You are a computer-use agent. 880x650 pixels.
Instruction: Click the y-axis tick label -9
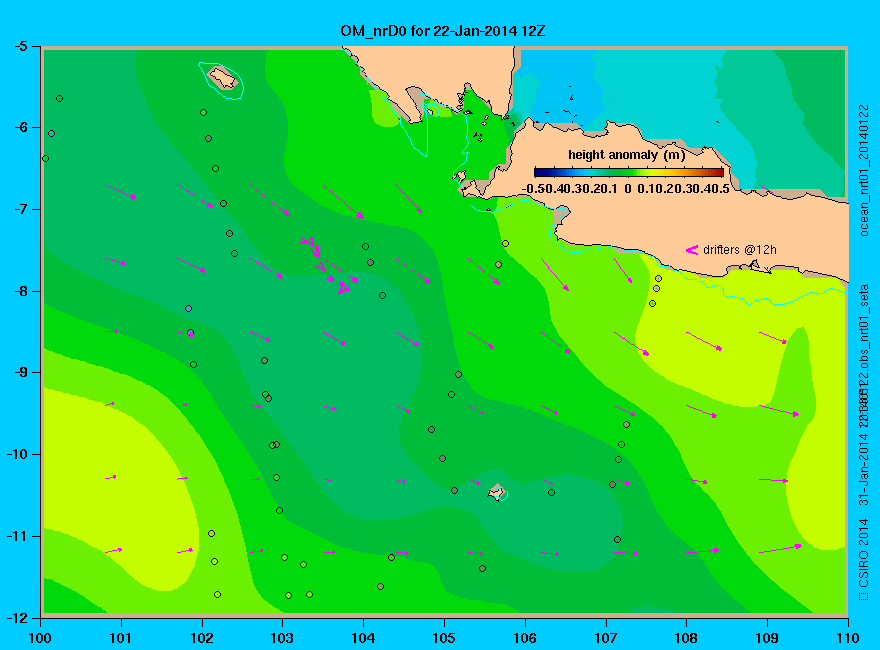pos(20,372)
